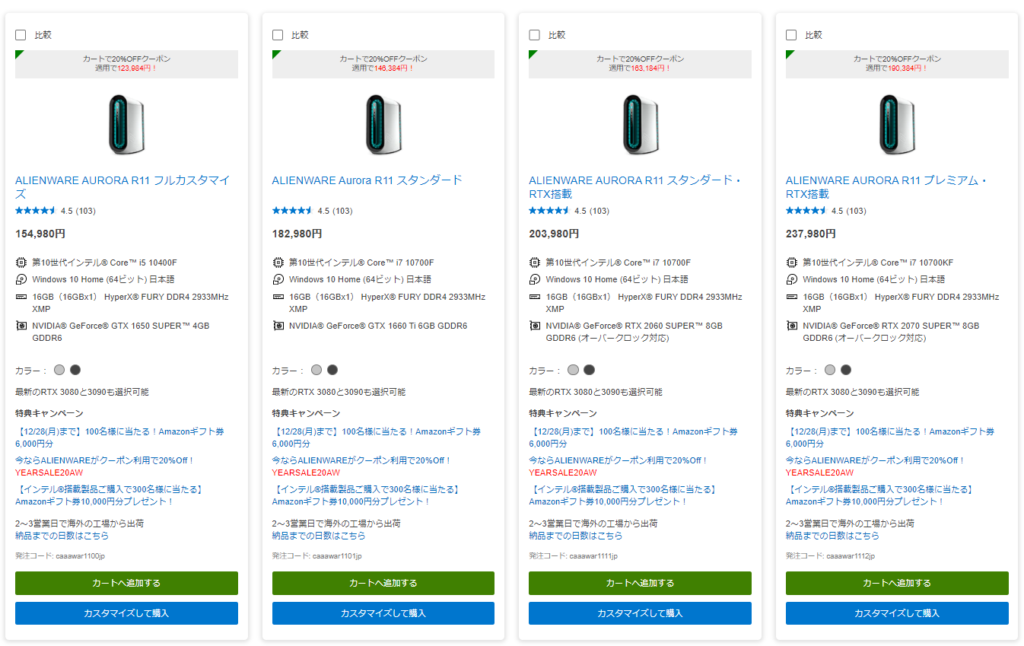Click the 154,980円 price text

[40, 233]
